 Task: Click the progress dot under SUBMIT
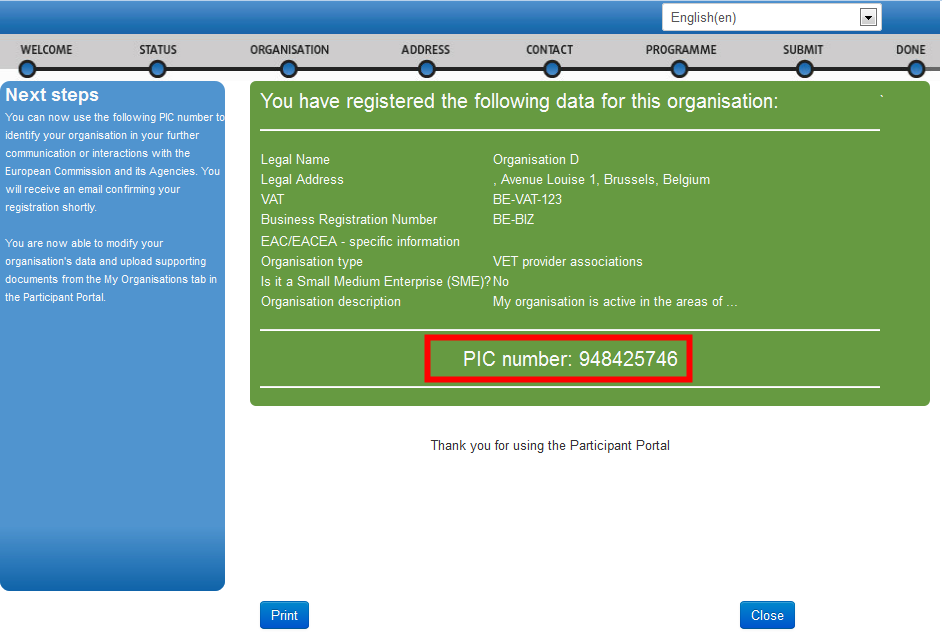804,70
